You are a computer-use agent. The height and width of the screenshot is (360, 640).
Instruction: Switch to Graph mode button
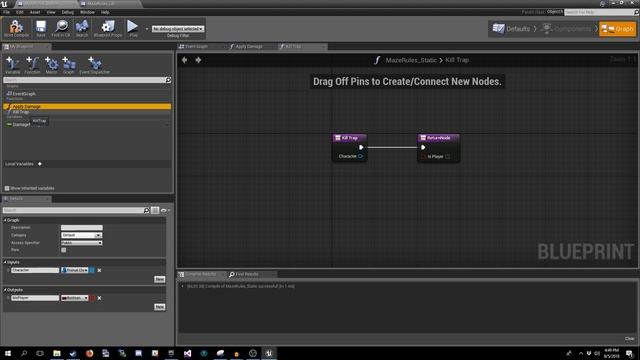618,29
